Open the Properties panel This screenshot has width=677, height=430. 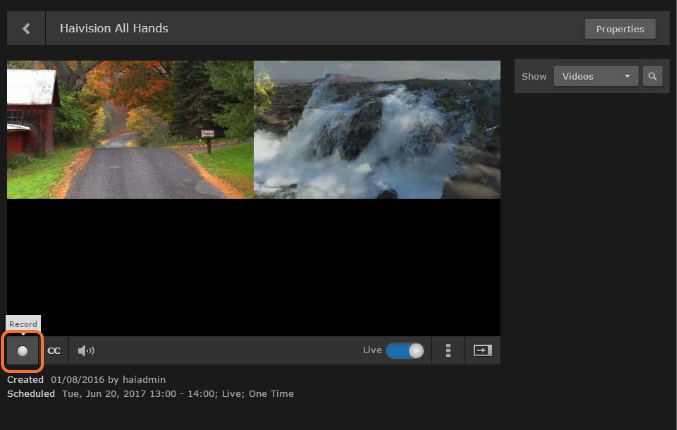(620, 29)
